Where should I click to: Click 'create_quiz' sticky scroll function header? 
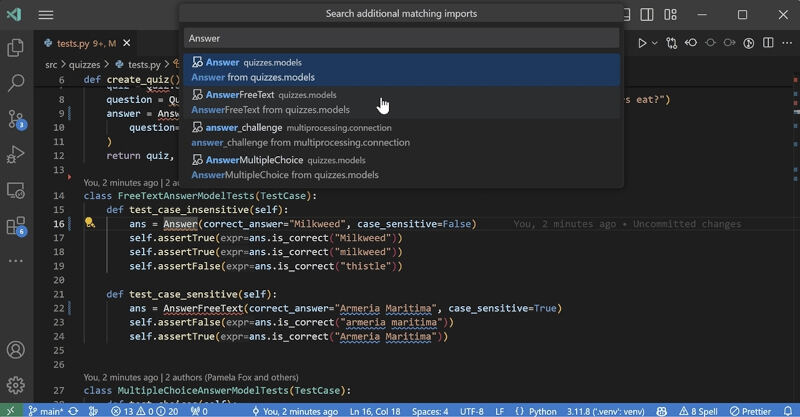click(137, 80)
